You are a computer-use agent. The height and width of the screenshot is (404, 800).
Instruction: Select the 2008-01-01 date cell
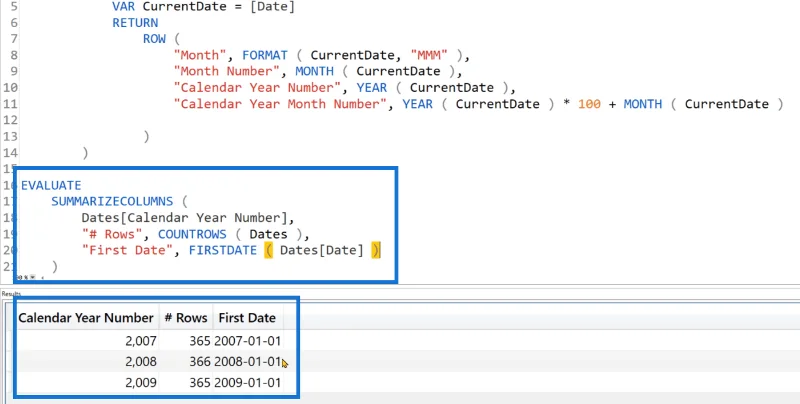click(248, 362)
